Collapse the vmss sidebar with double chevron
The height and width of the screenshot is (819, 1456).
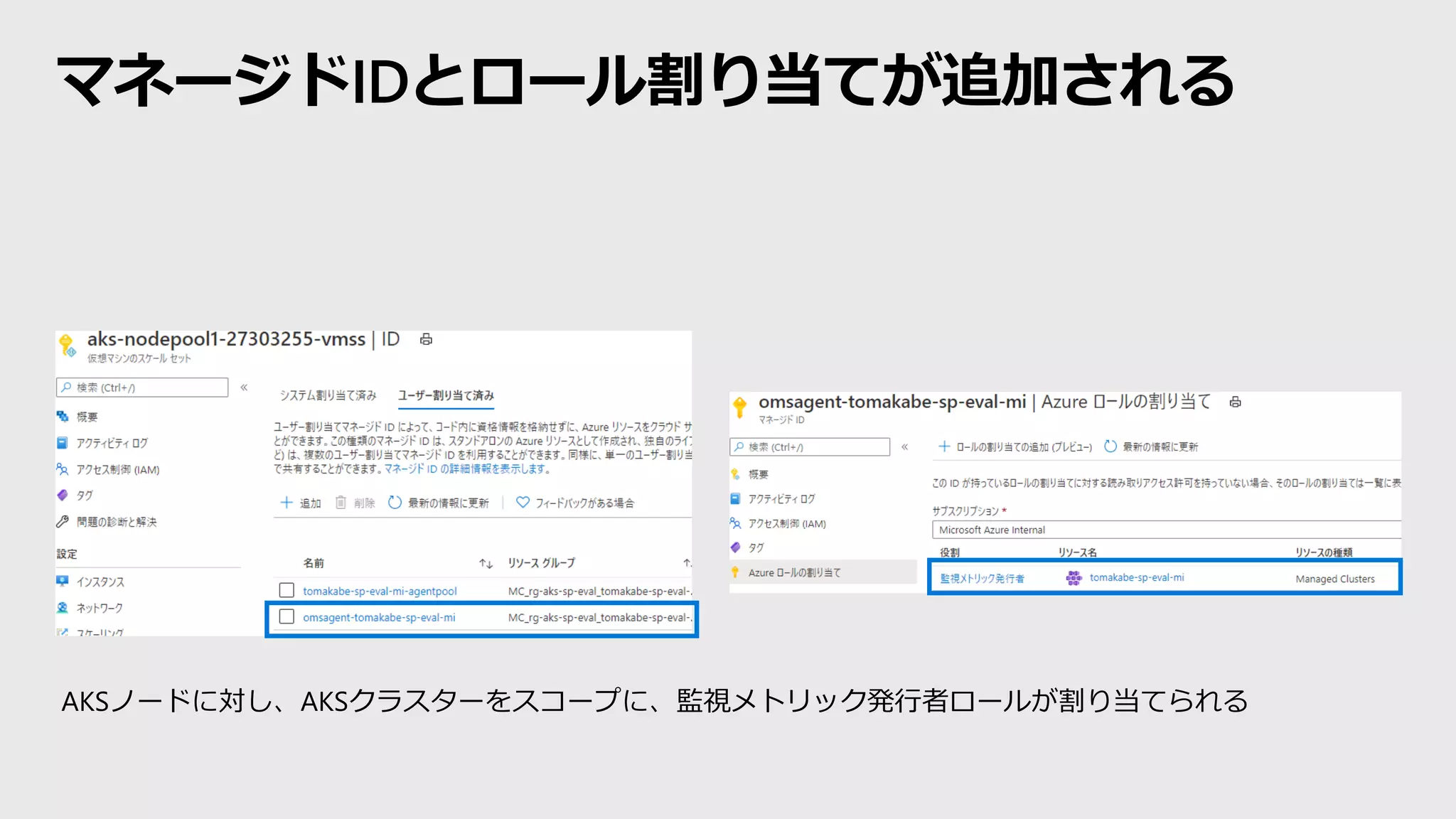[244, 387]
